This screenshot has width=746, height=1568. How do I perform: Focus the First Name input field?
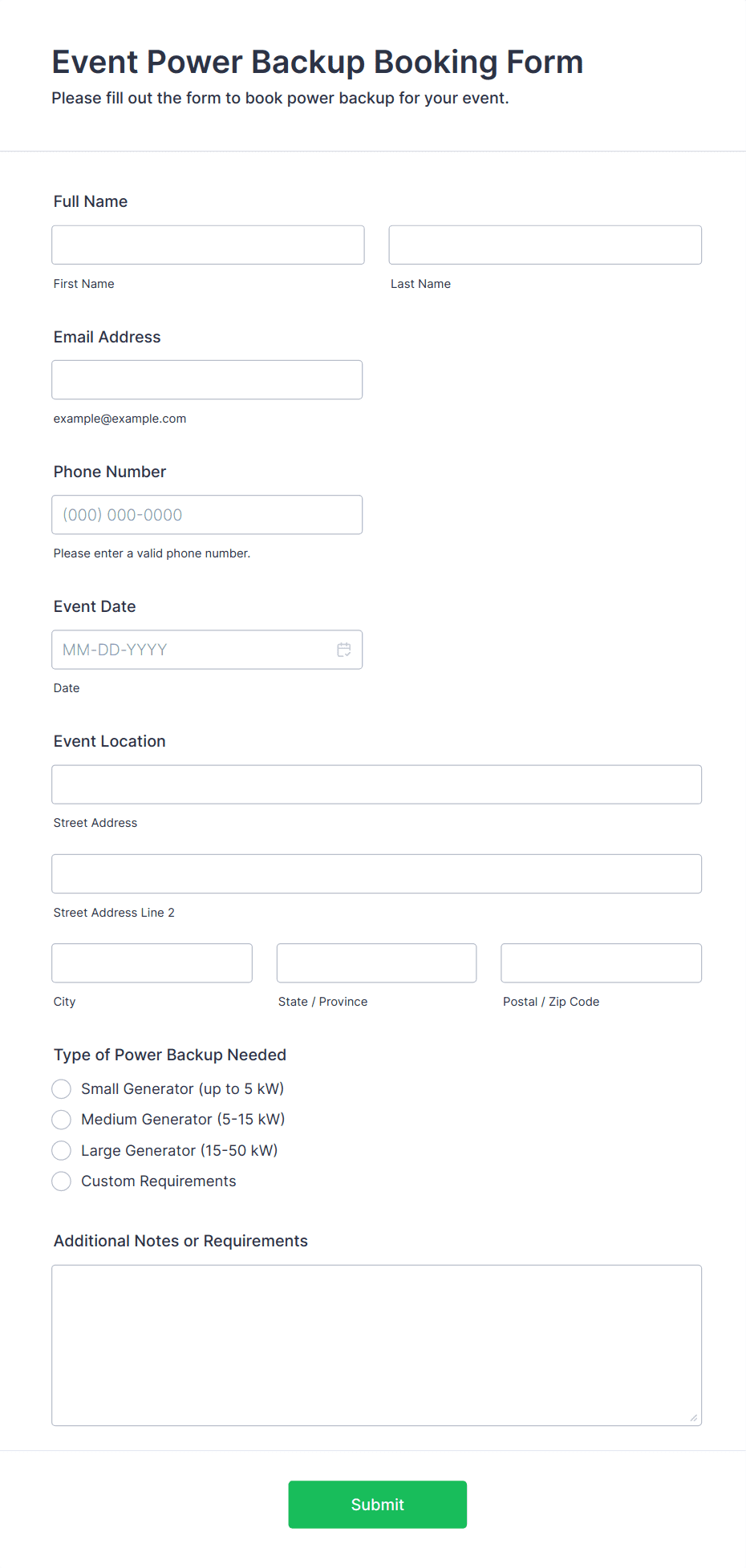pyautogui.click(x=208, y=245)
